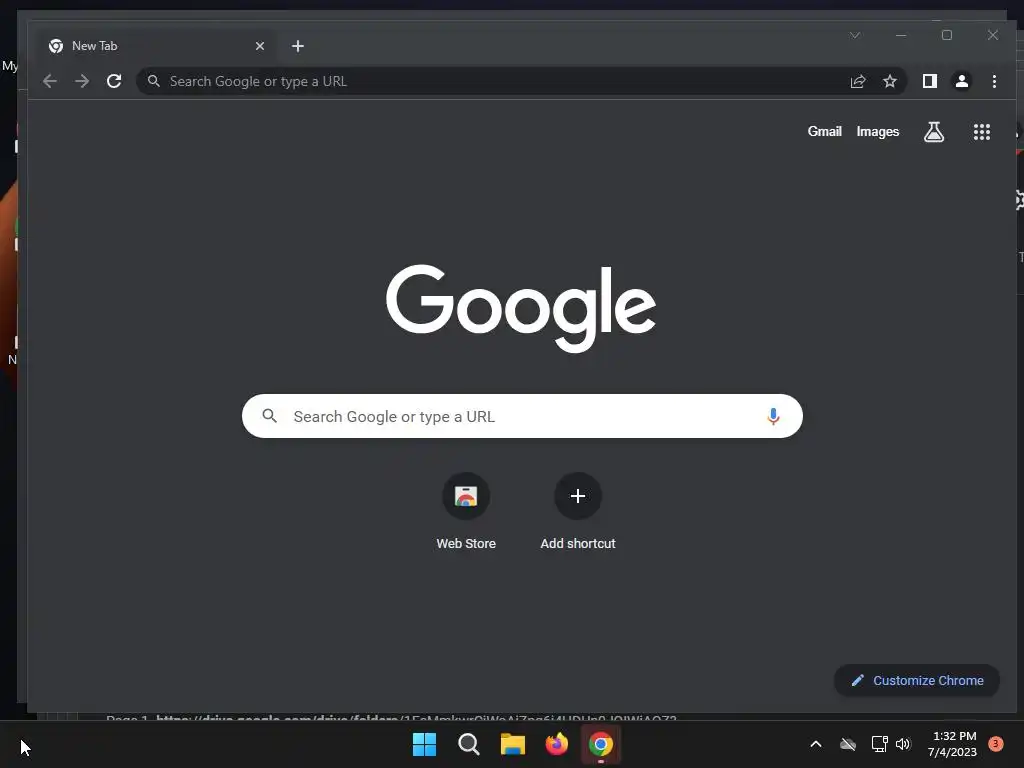Start voice search with microphone icon
Screen dimensions: 1024x768
[x=773, y=416]
